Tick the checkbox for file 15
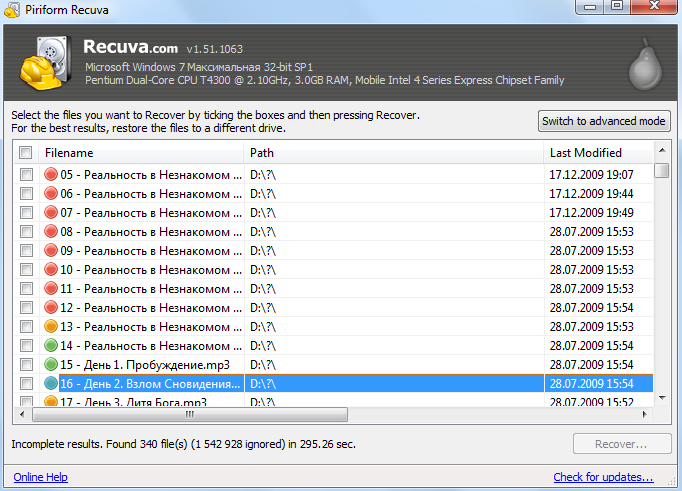The height and width of the screenshot is (491, 682). (27, 364)
